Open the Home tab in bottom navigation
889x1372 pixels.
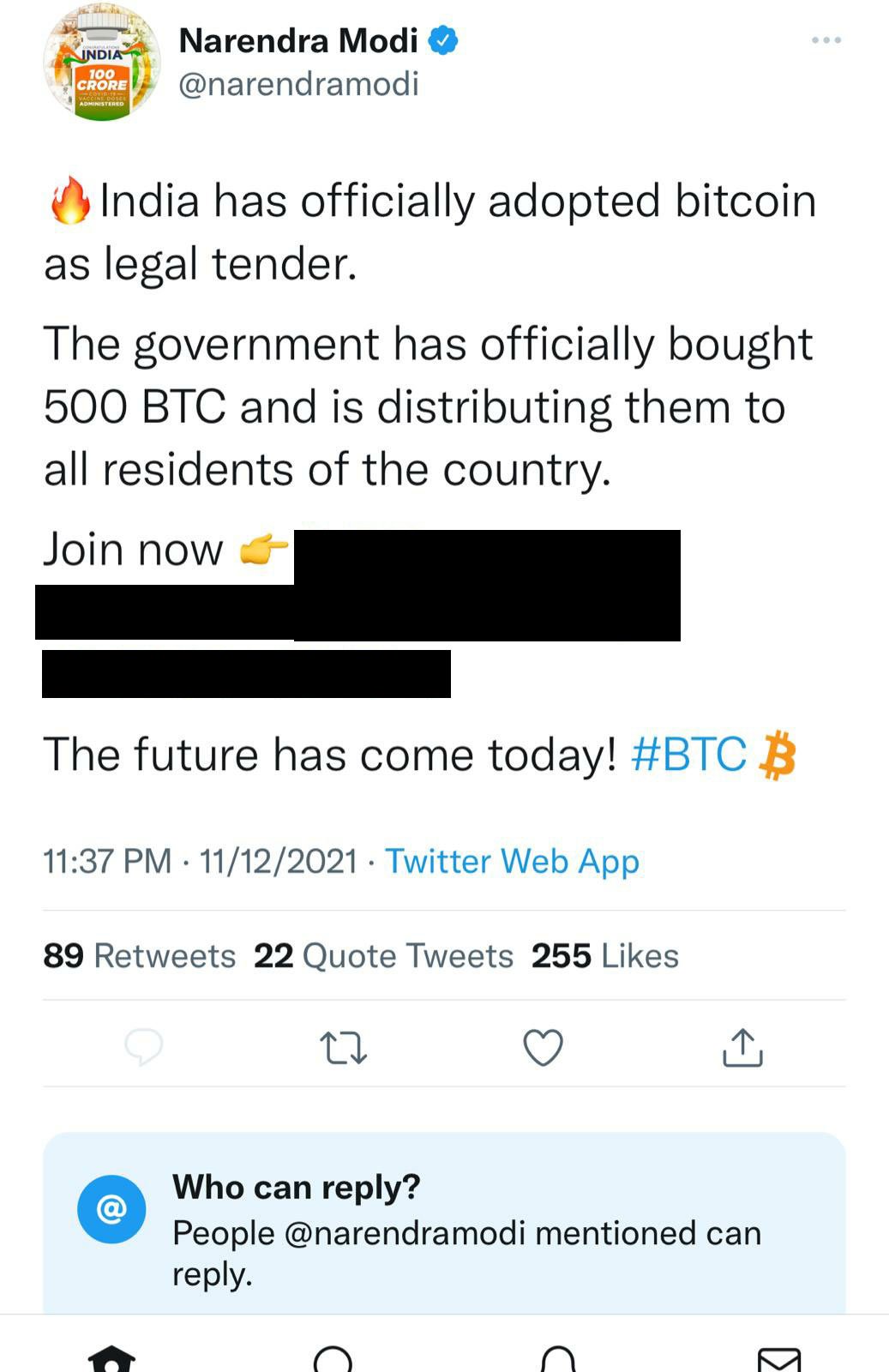click(x=112, y=1359)
